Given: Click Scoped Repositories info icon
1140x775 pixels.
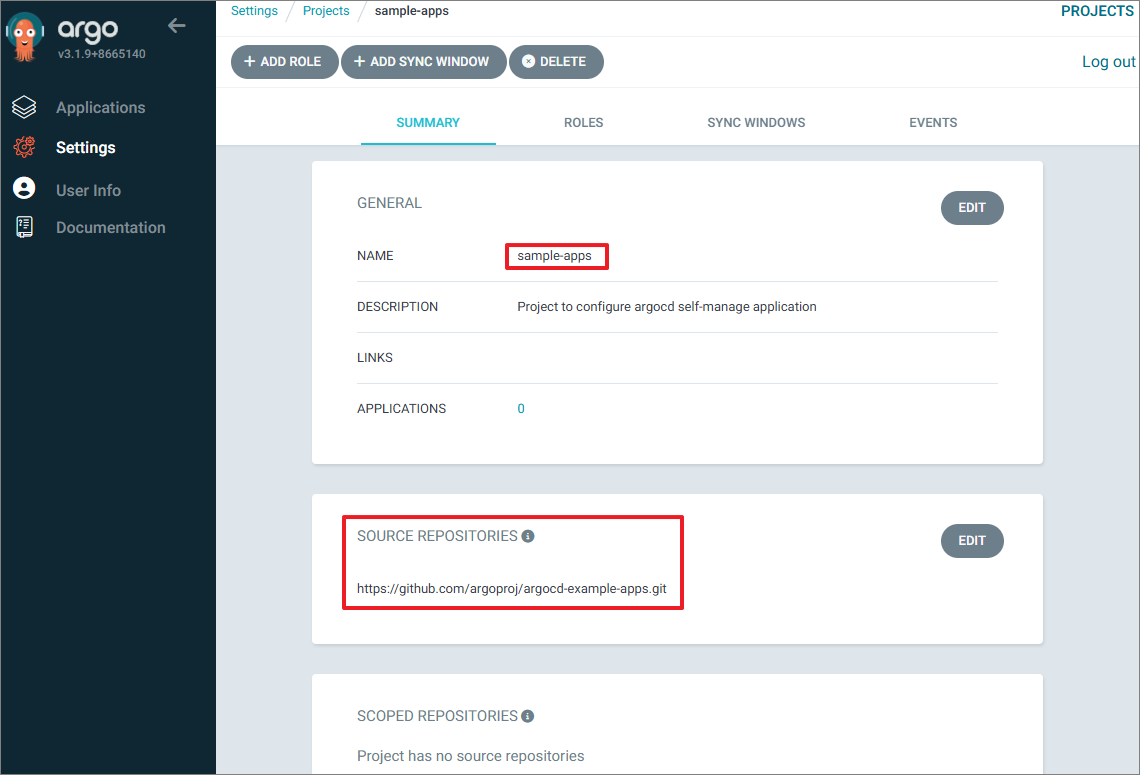Looking at the screenshot, I should coord(528,717).
